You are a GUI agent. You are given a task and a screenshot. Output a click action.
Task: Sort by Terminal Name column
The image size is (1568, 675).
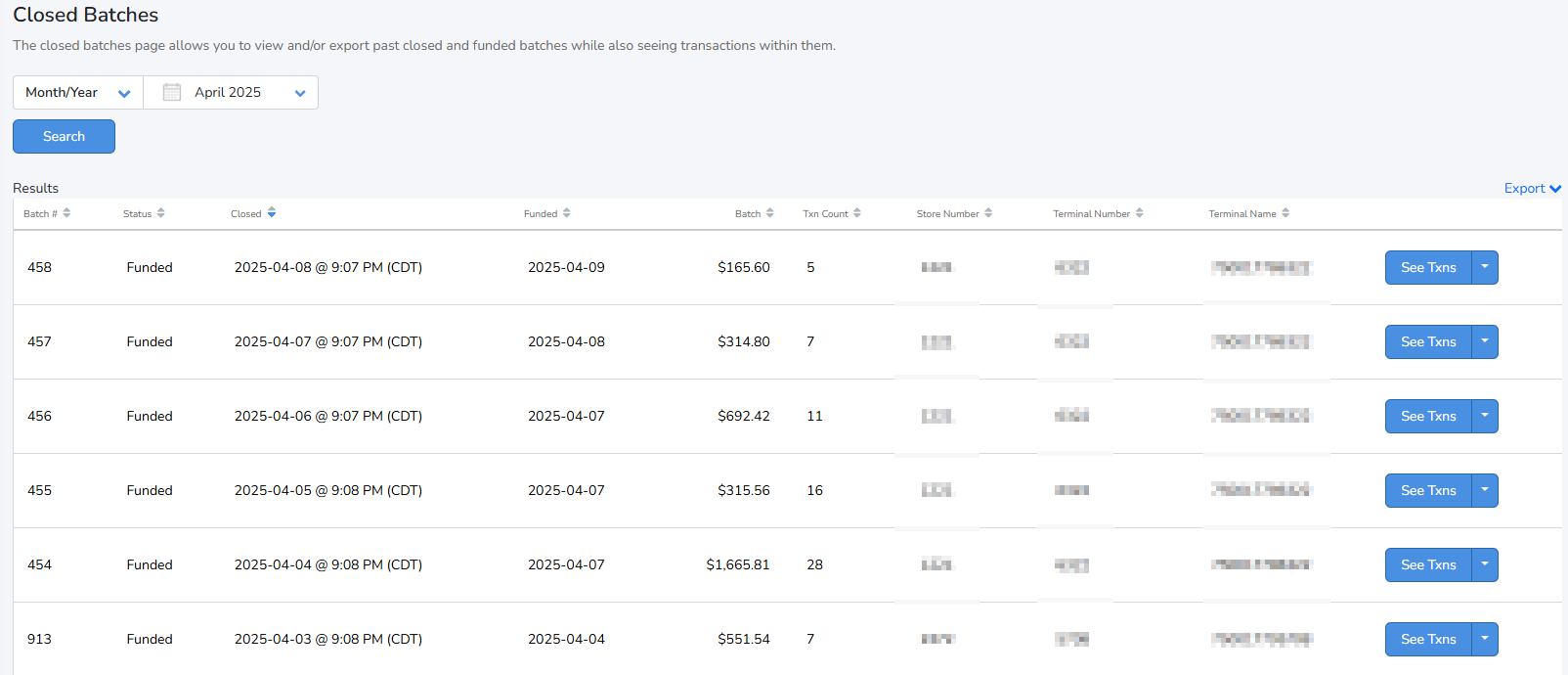click(x=1249, y=213)
